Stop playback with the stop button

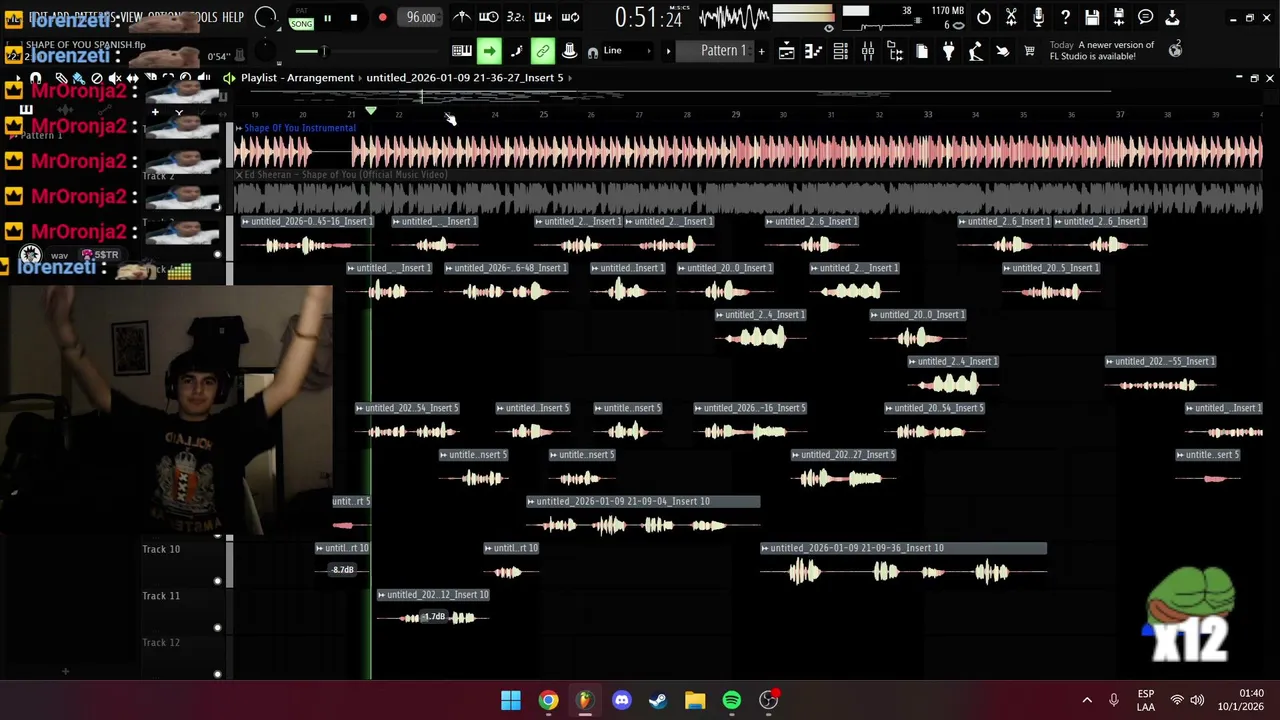point(354,18)
